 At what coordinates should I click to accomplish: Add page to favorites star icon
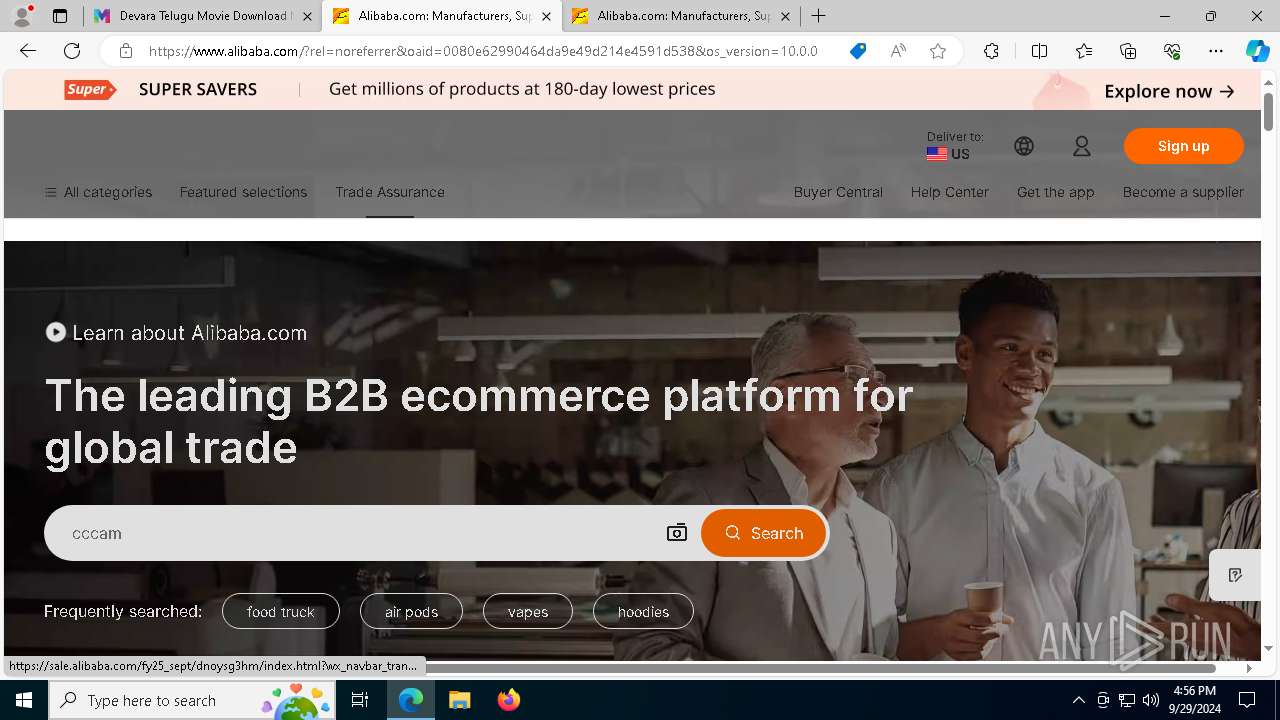coord(938,51)
